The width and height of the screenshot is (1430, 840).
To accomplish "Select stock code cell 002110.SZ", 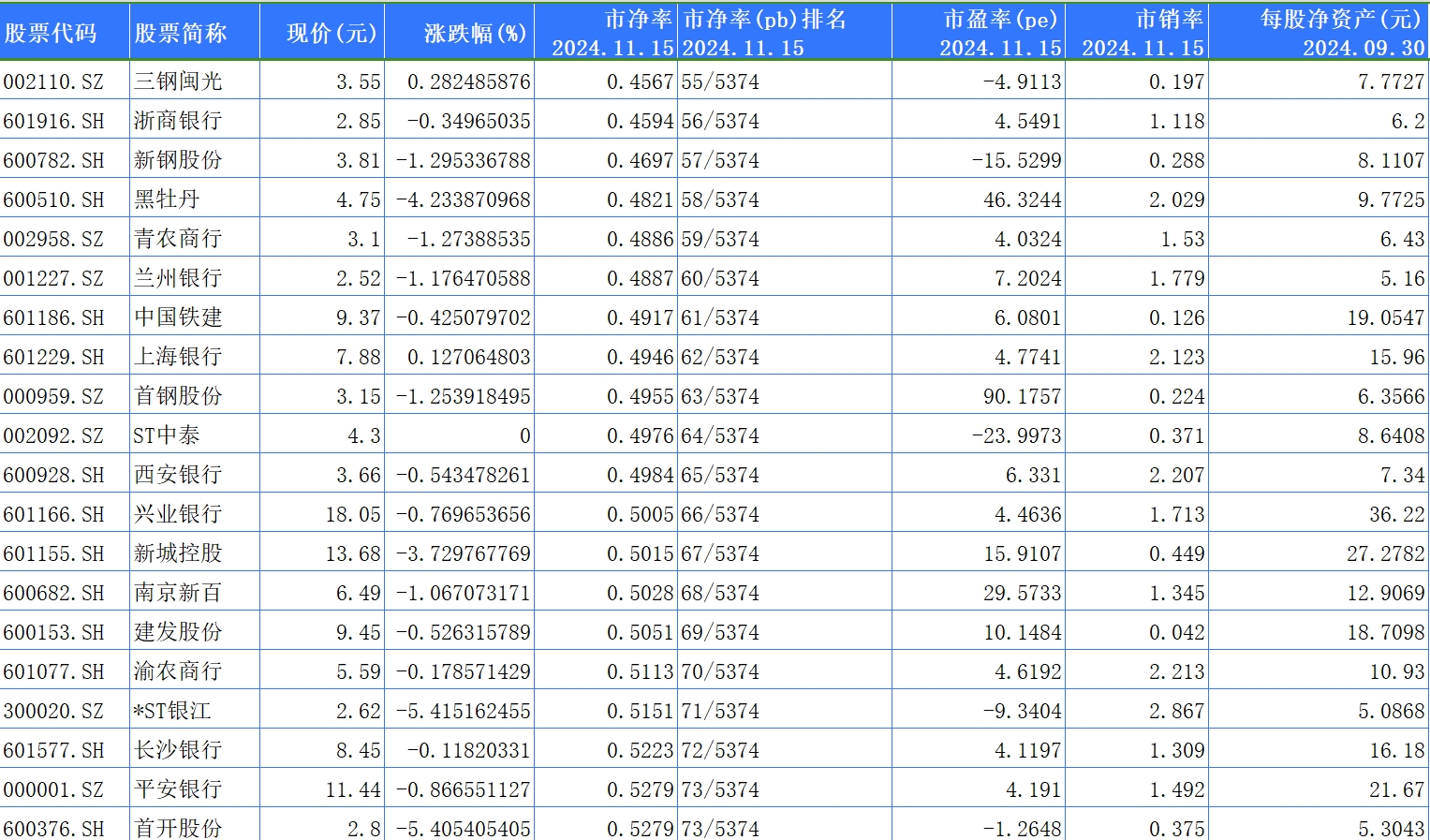I will (53, 82).
